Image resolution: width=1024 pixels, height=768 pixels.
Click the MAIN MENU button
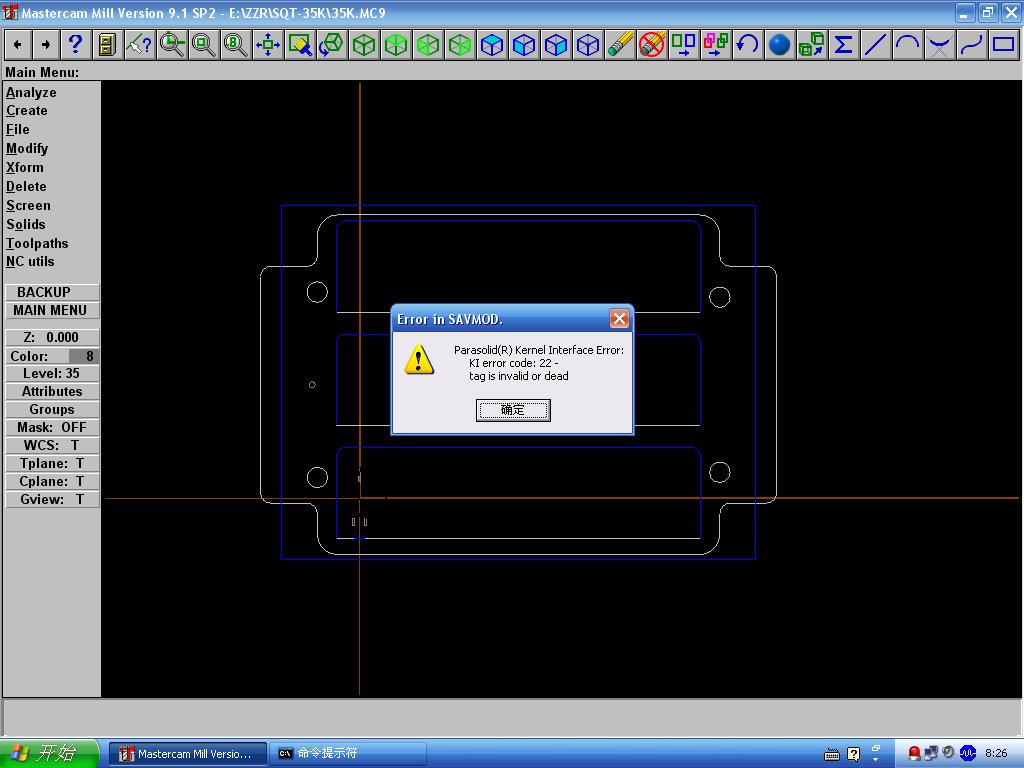[x=52, y=310]
